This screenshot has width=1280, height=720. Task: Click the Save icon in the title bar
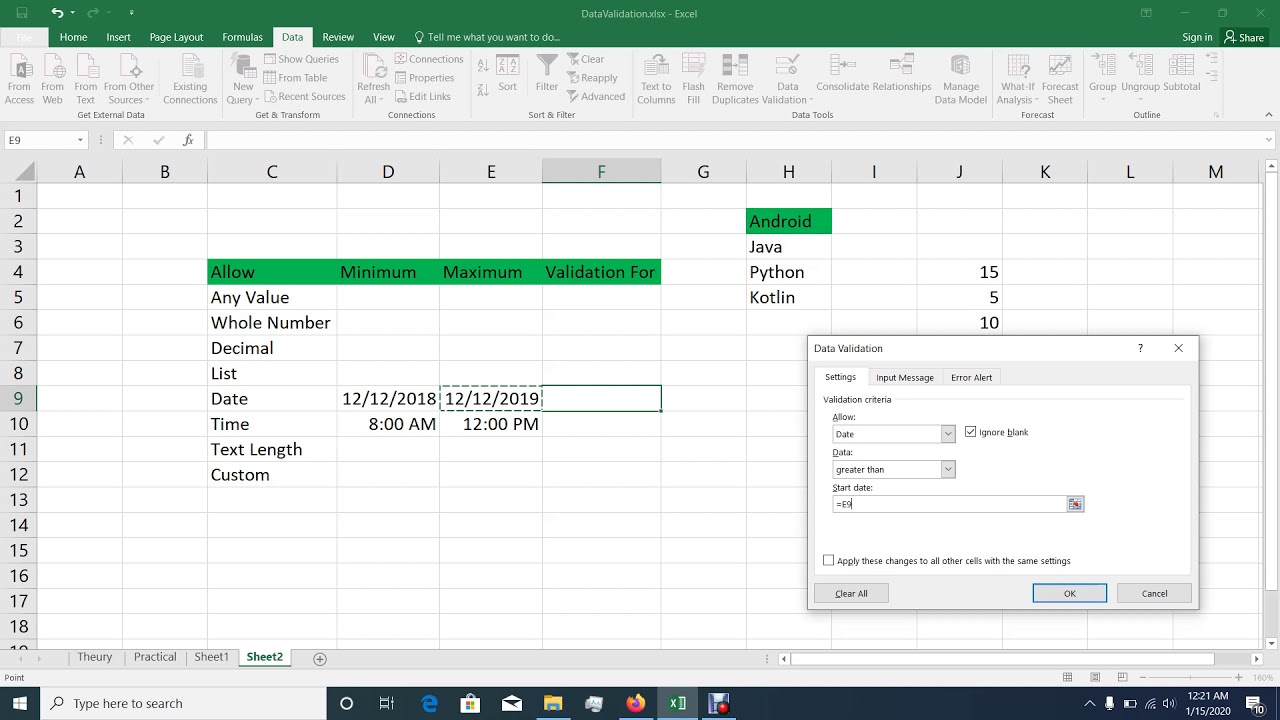click(x=22, y=13)
